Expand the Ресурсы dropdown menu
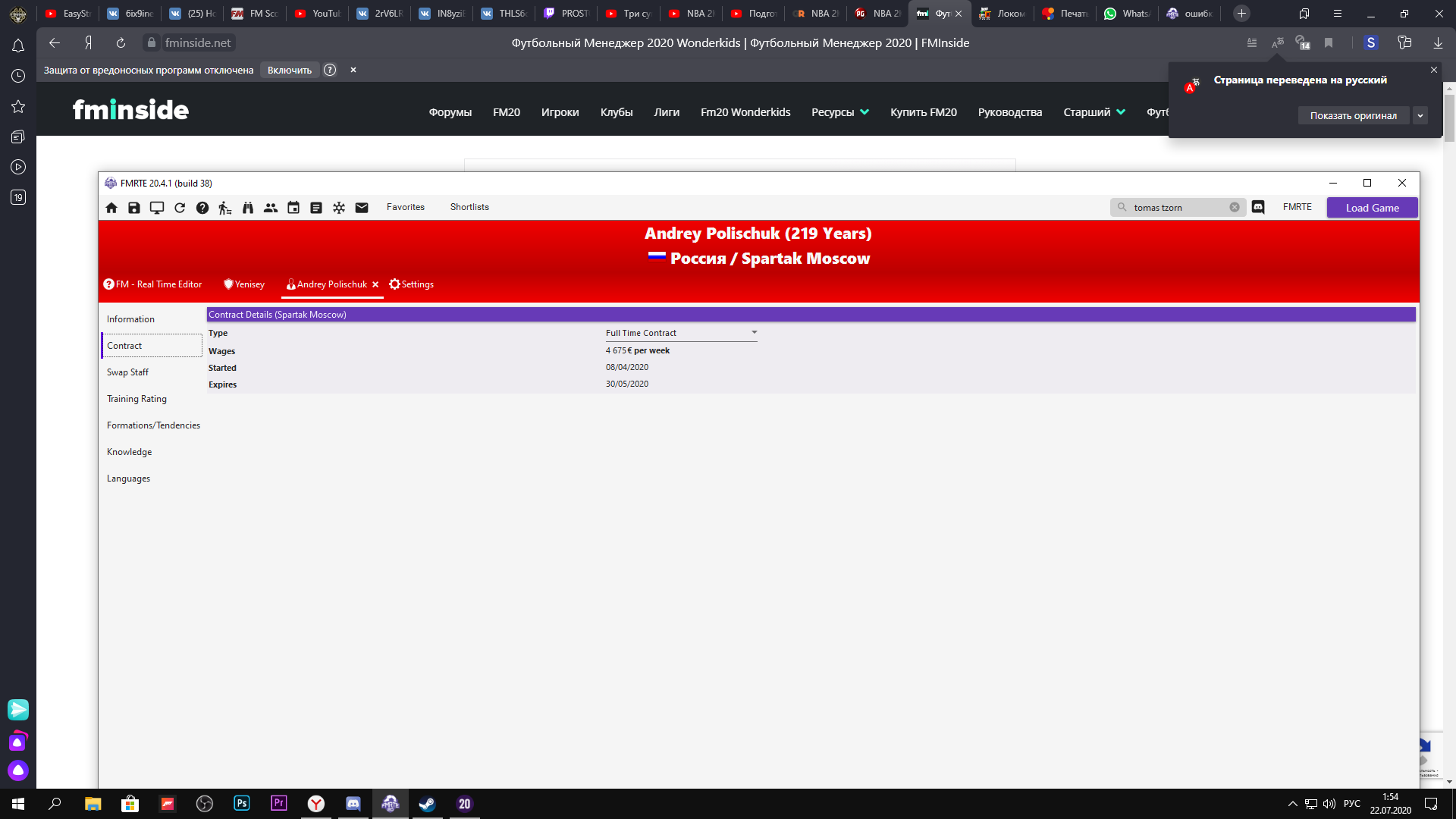Screen dimensions: 1456x819 [x=839, y=112]
